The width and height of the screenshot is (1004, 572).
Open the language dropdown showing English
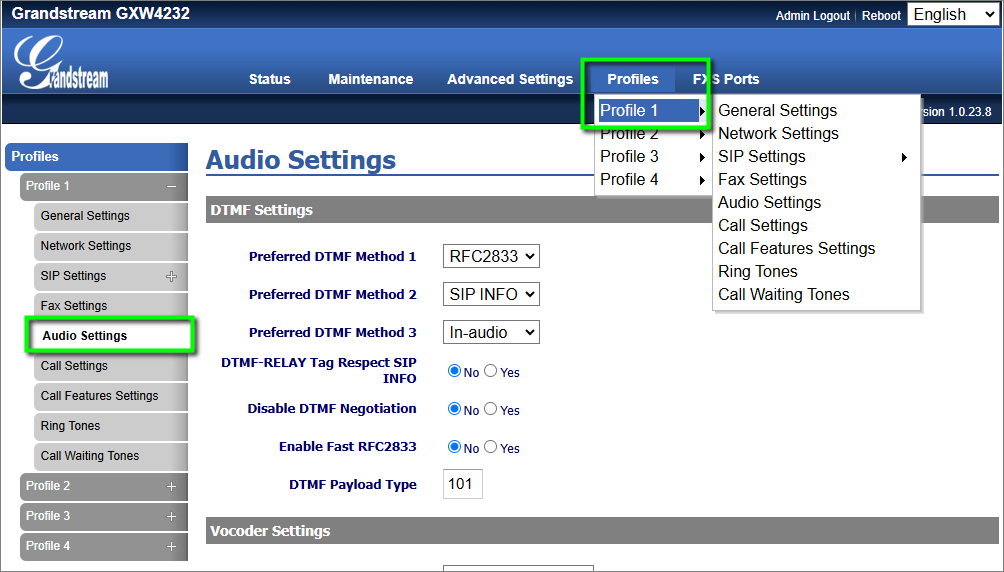click(x=953, y=14)
